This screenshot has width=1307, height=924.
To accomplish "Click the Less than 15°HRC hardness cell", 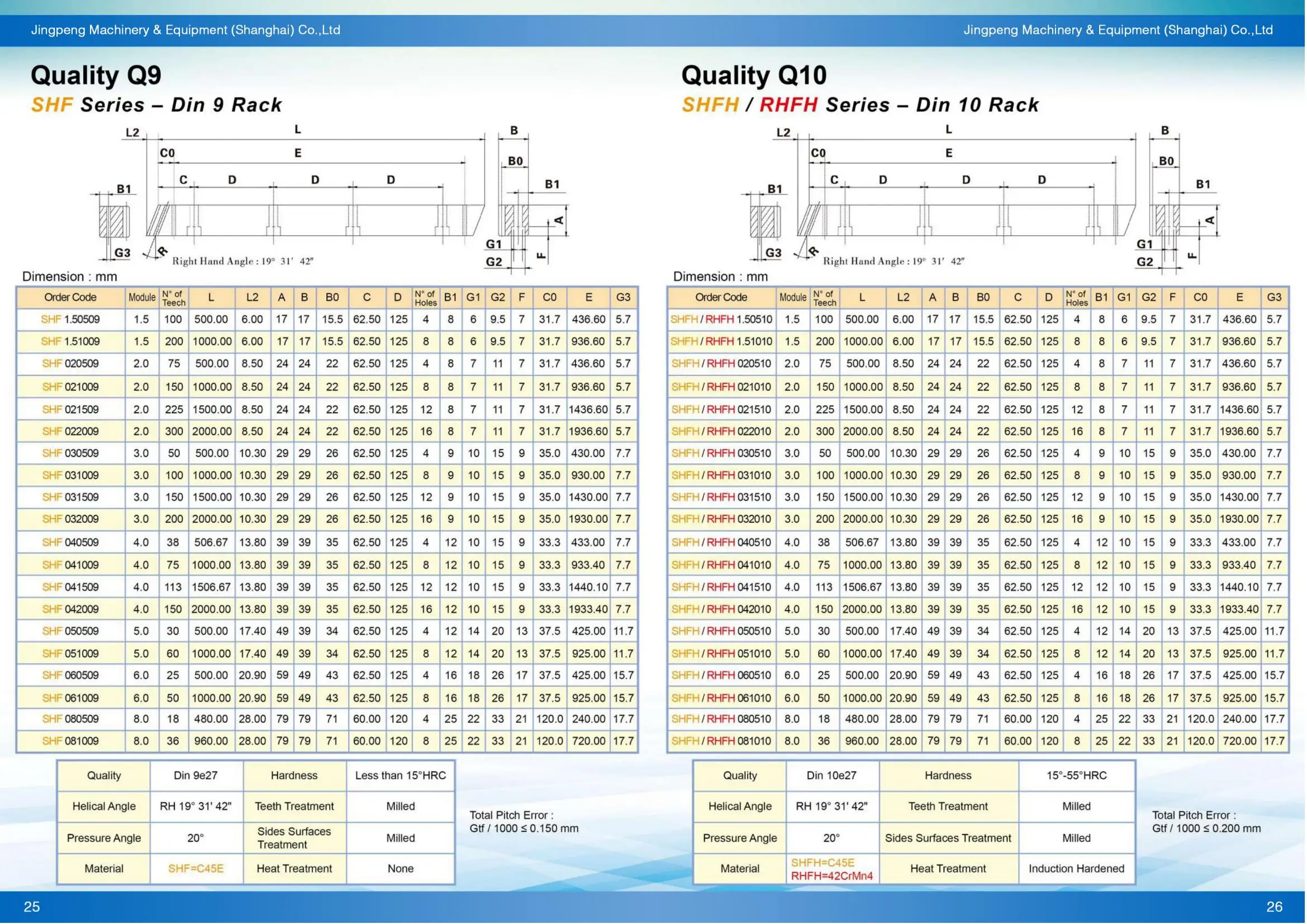I will coord(401,776).
